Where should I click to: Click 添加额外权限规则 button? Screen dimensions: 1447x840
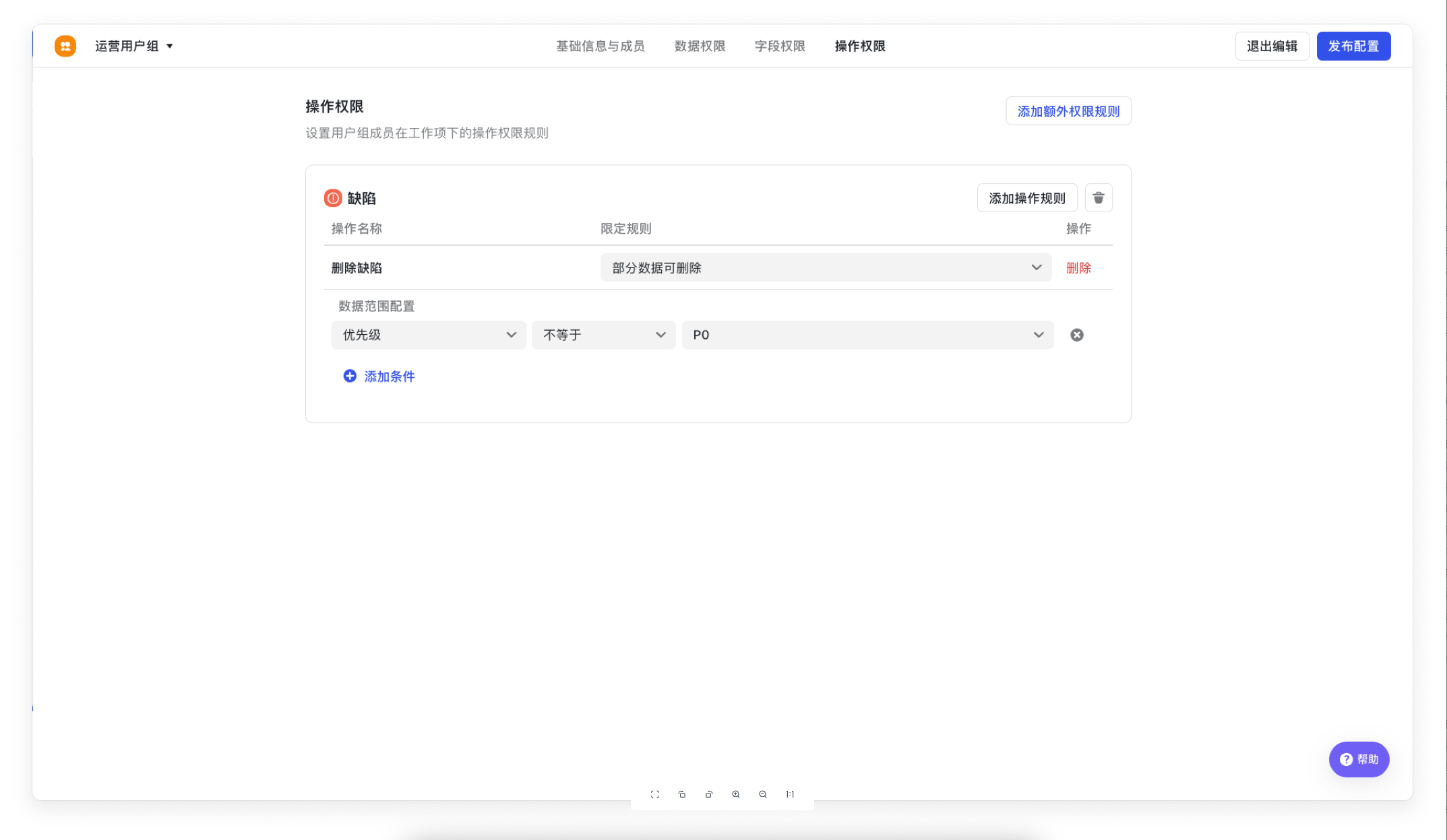[x=1068, y=111]
